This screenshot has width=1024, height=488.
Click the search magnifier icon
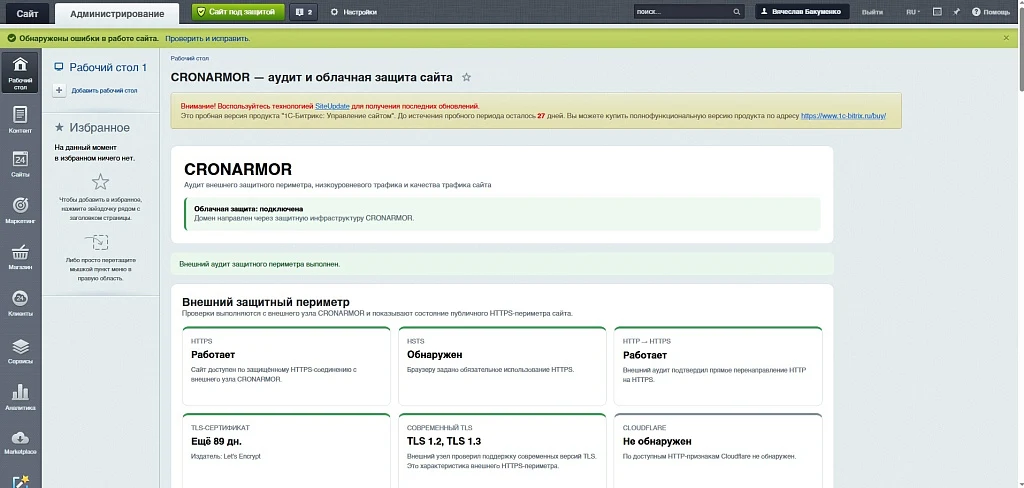pyautogui.click(x=737, y=12)
